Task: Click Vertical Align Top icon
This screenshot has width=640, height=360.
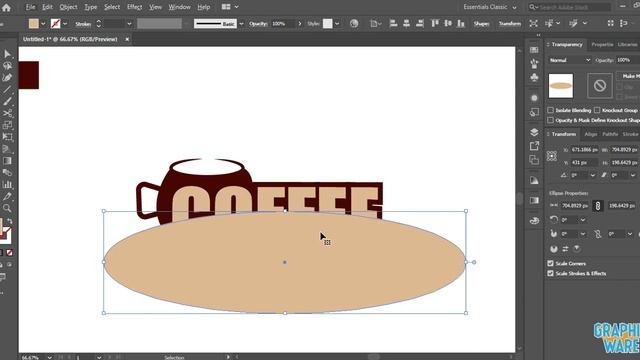Action: coord(435,24)
